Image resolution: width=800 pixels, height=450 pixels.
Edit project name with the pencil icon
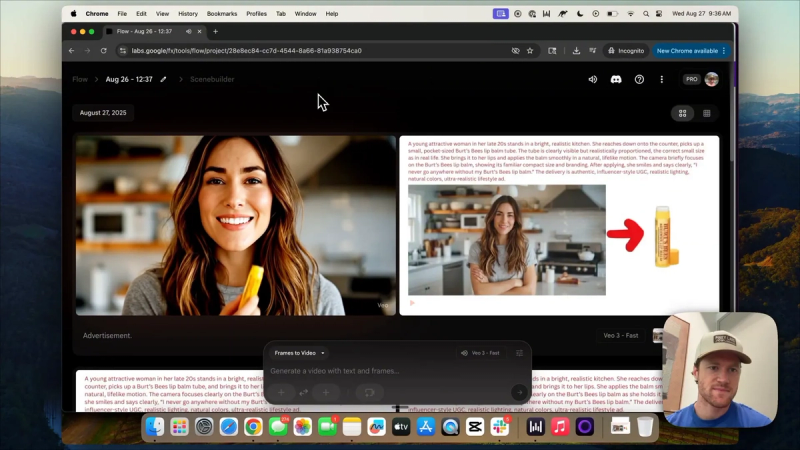[x=163, y=80]
